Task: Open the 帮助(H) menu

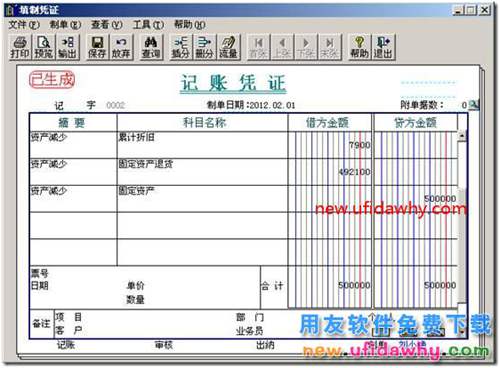Action: [190, 25]
